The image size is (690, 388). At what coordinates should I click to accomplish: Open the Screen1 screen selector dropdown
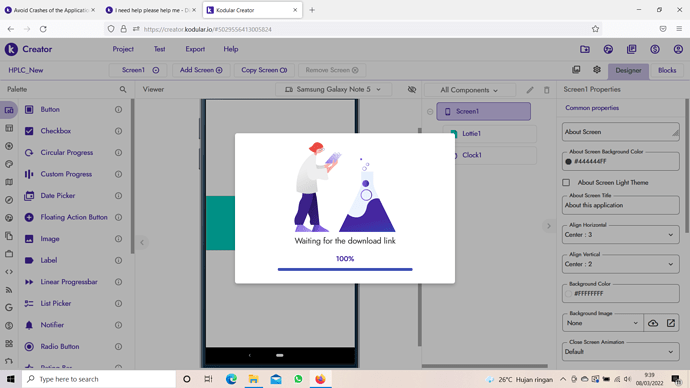(x=139, y=70)
